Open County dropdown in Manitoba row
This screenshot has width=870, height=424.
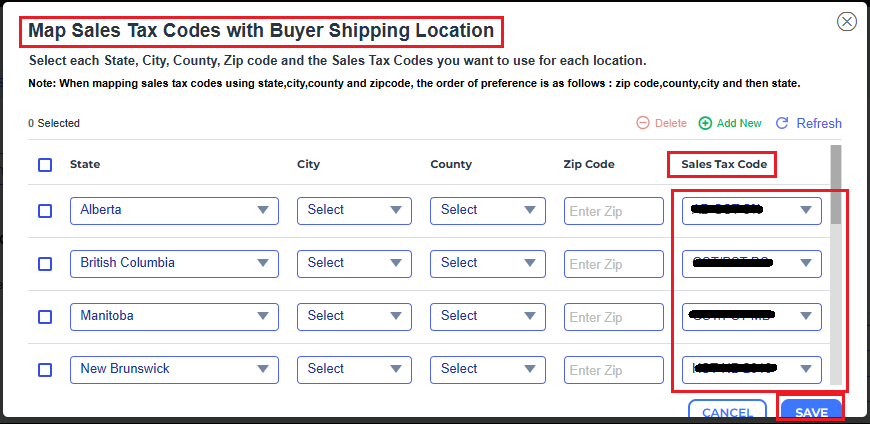click(487, 317)
